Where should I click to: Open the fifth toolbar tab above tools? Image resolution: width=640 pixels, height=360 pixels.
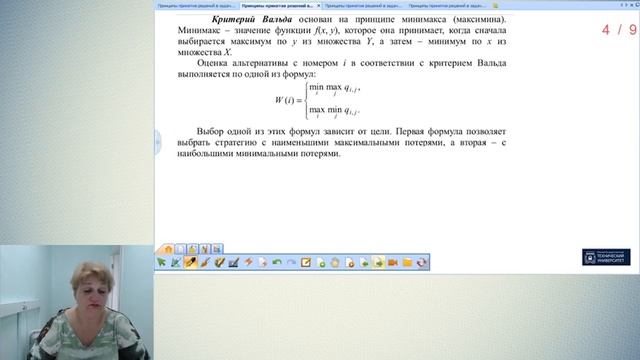pos(217,249)
